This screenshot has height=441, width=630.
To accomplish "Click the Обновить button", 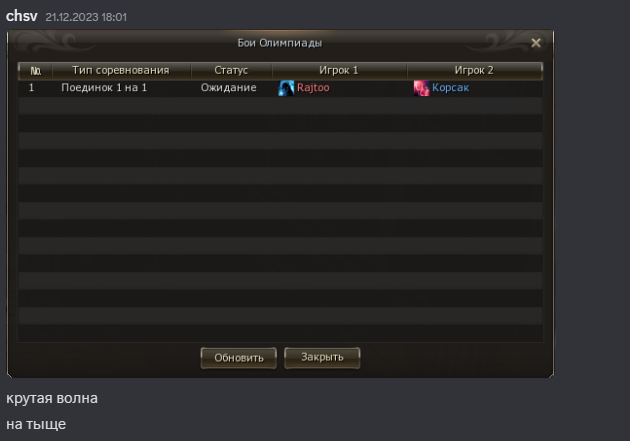I will coord(239,358).
